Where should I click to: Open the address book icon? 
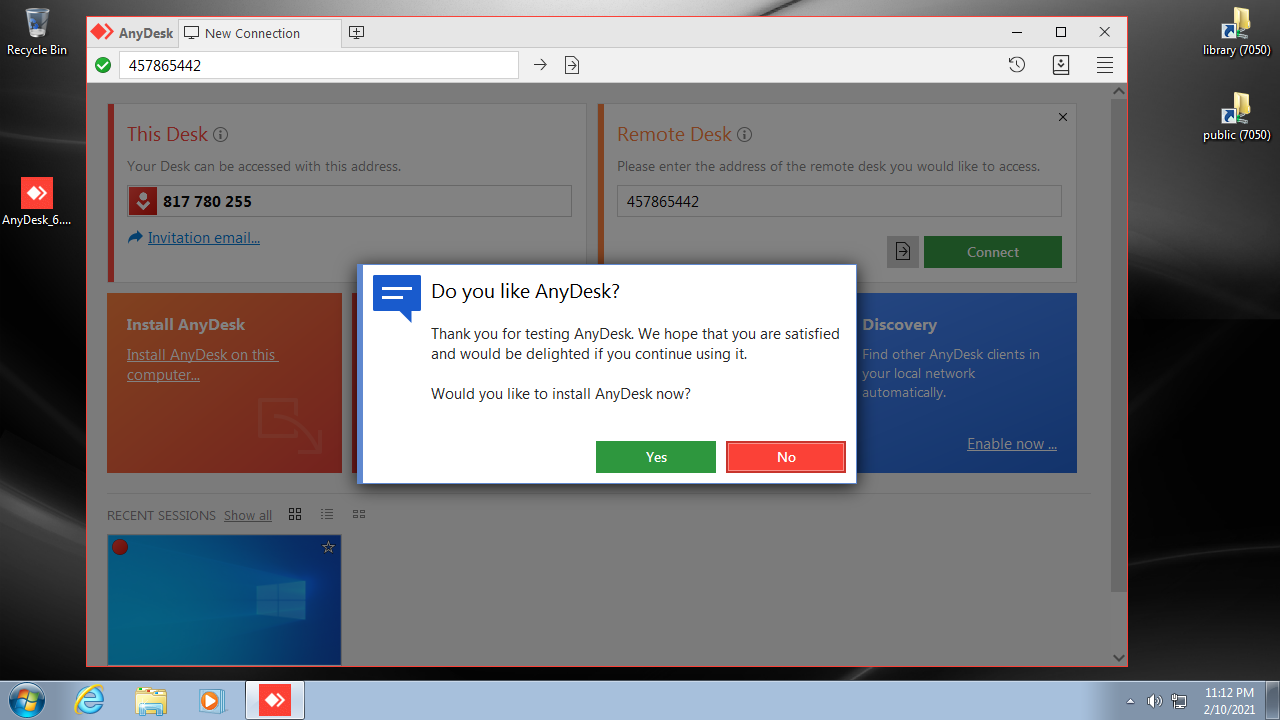point(1061,65)
